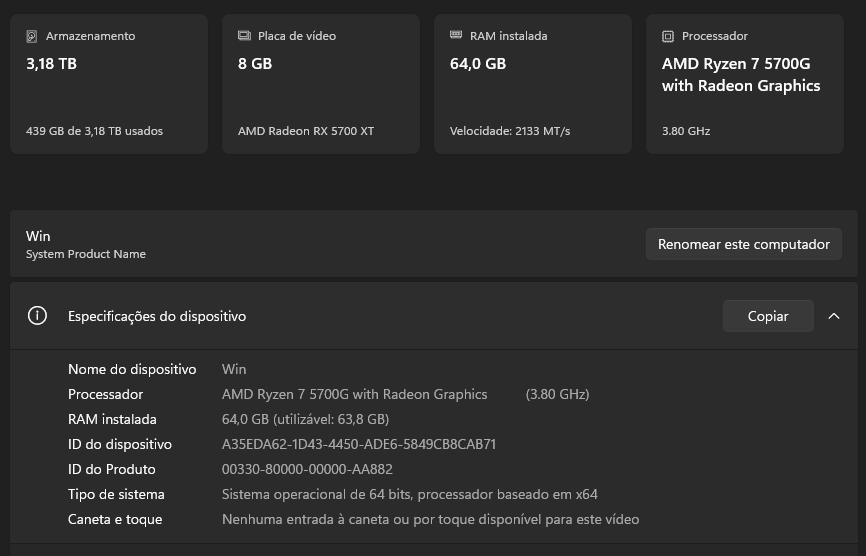Click the info icon beside Especificações do dispositivo

(x=38, y=316)
